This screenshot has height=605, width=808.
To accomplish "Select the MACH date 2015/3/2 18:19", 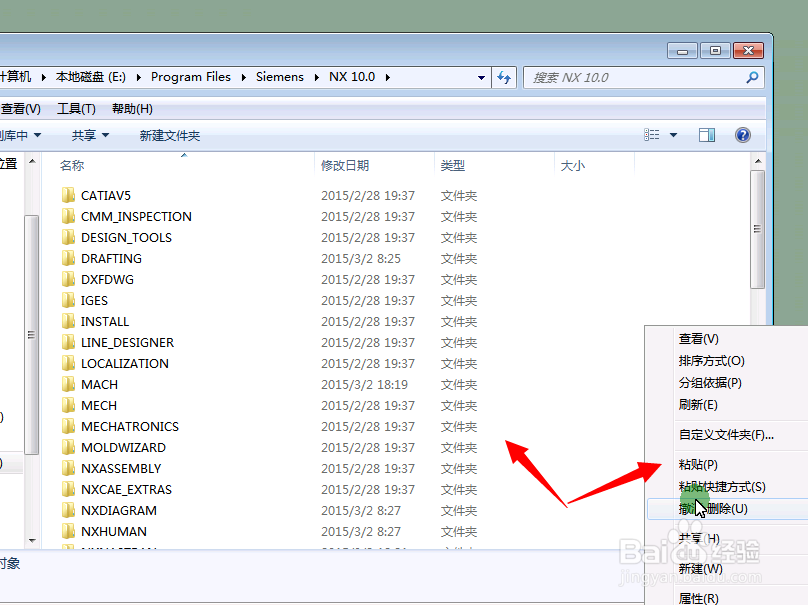I will (364, 384).
